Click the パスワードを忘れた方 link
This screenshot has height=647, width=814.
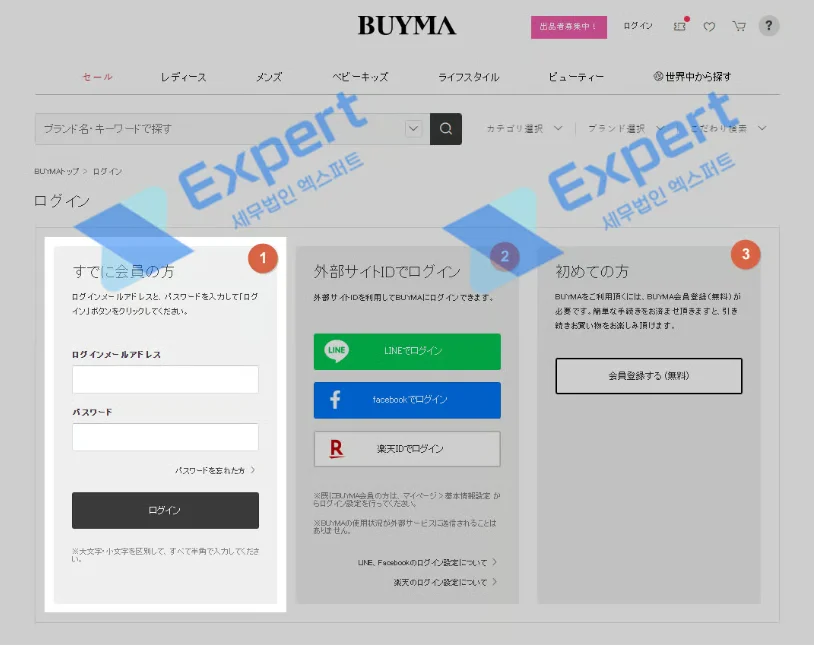point(215,470)
